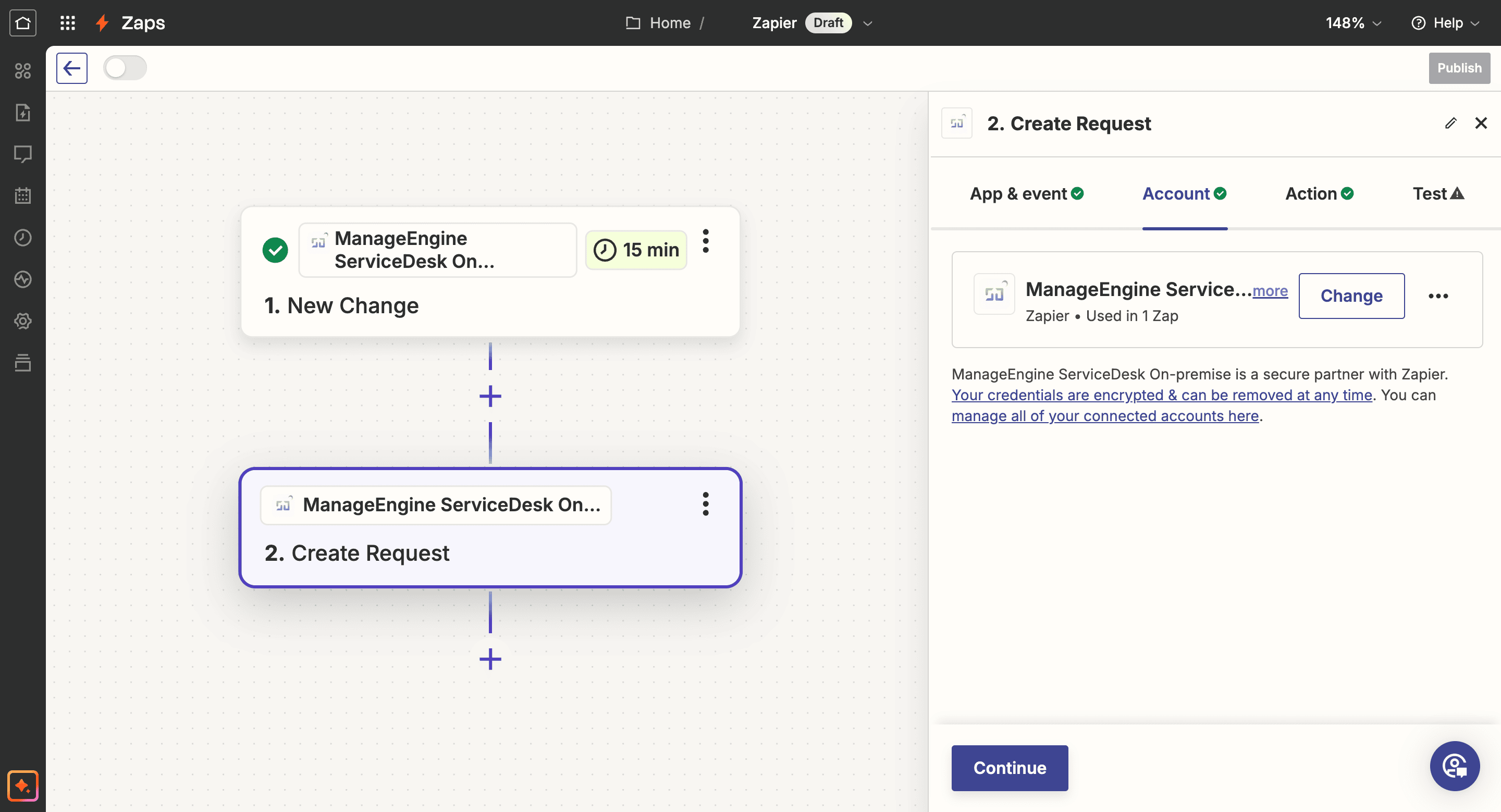Viewport: 1501px width, 812px height.
Task: Switch to the App & event tab
Action: (x=1027, y=194)
